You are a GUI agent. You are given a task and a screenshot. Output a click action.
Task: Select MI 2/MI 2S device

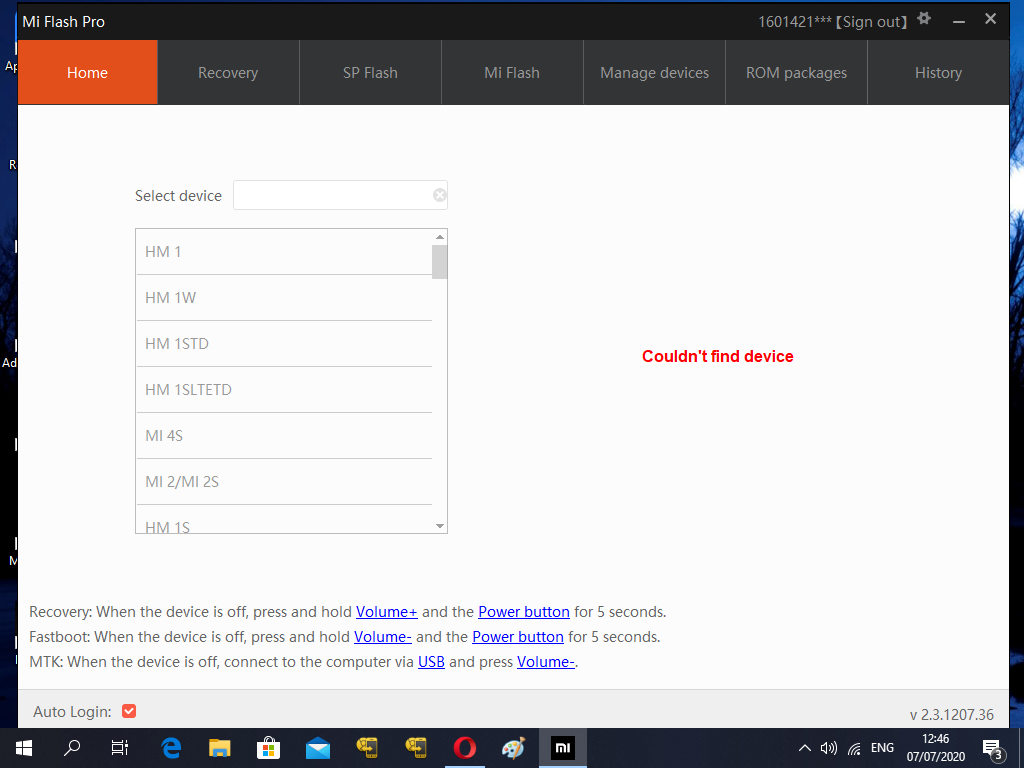point(284,482)
